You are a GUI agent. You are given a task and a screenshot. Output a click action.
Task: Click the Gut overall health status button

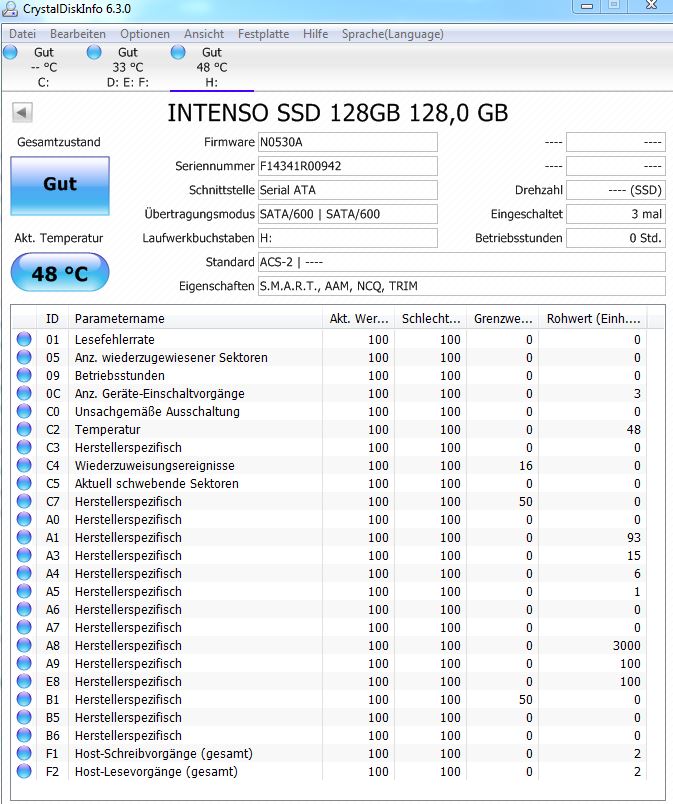click(x=60, y=186)
